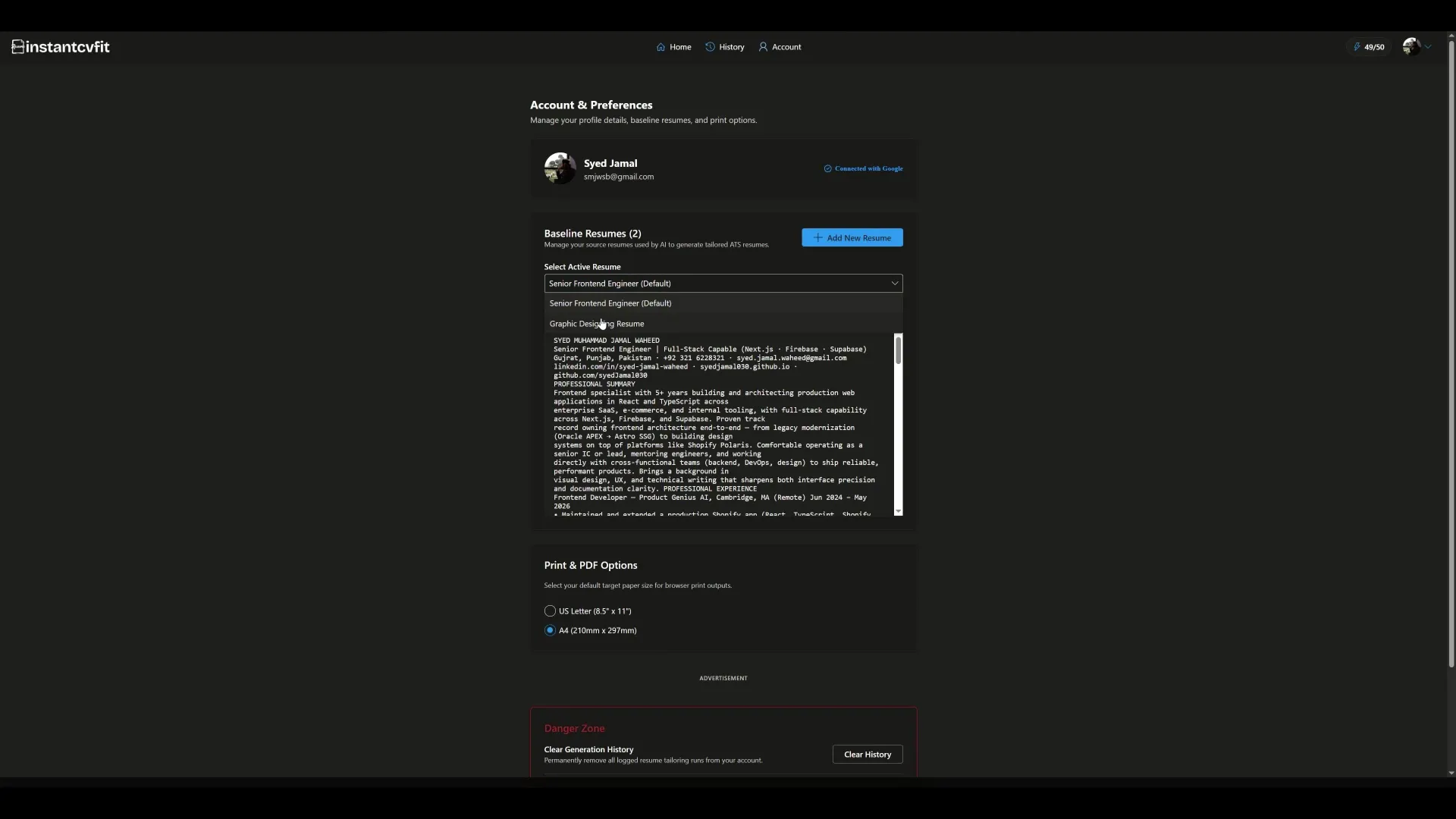Click the smjwsb@gmail.com email text

(x=619, y=177)
